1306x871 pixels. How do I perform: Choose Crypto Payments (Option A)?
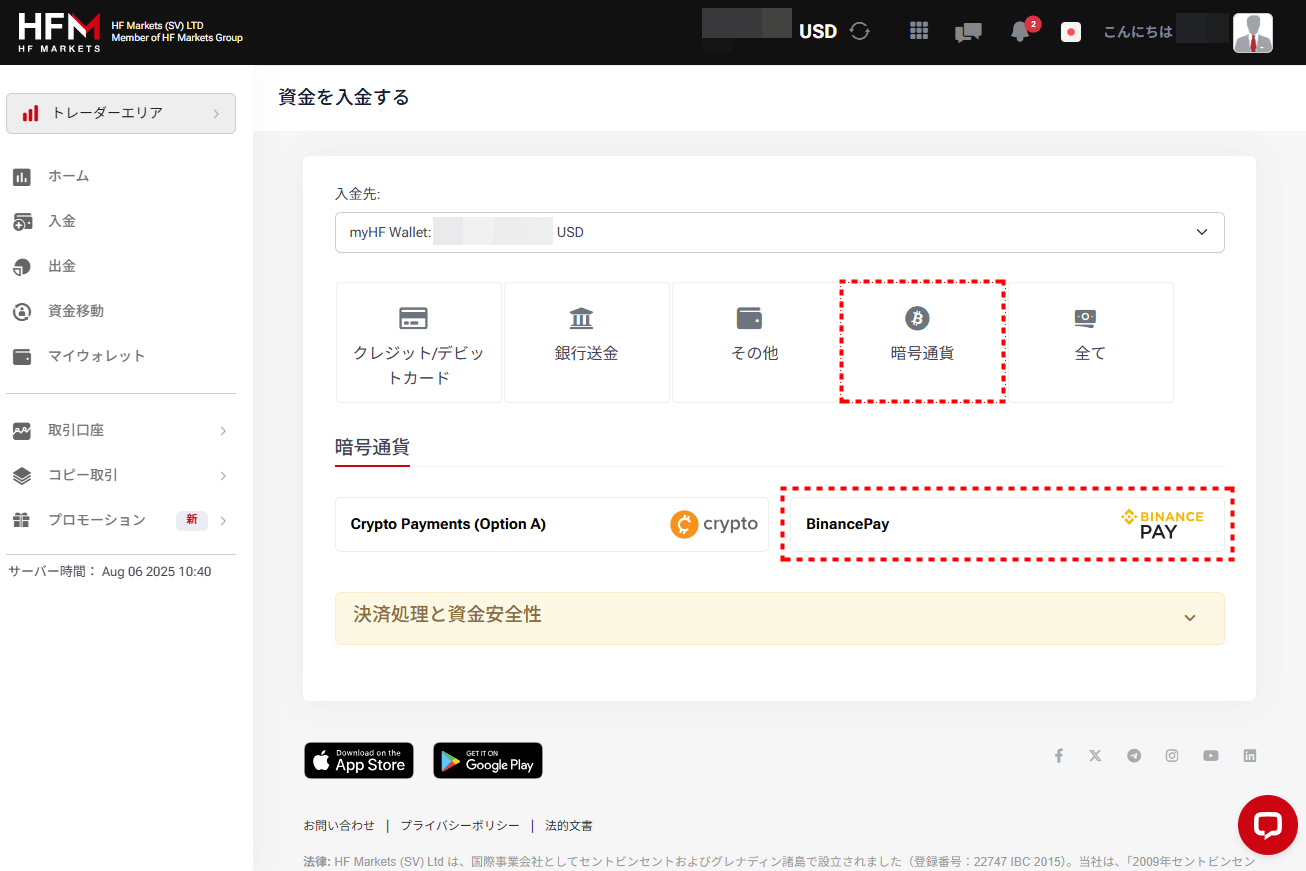(552, 524)
